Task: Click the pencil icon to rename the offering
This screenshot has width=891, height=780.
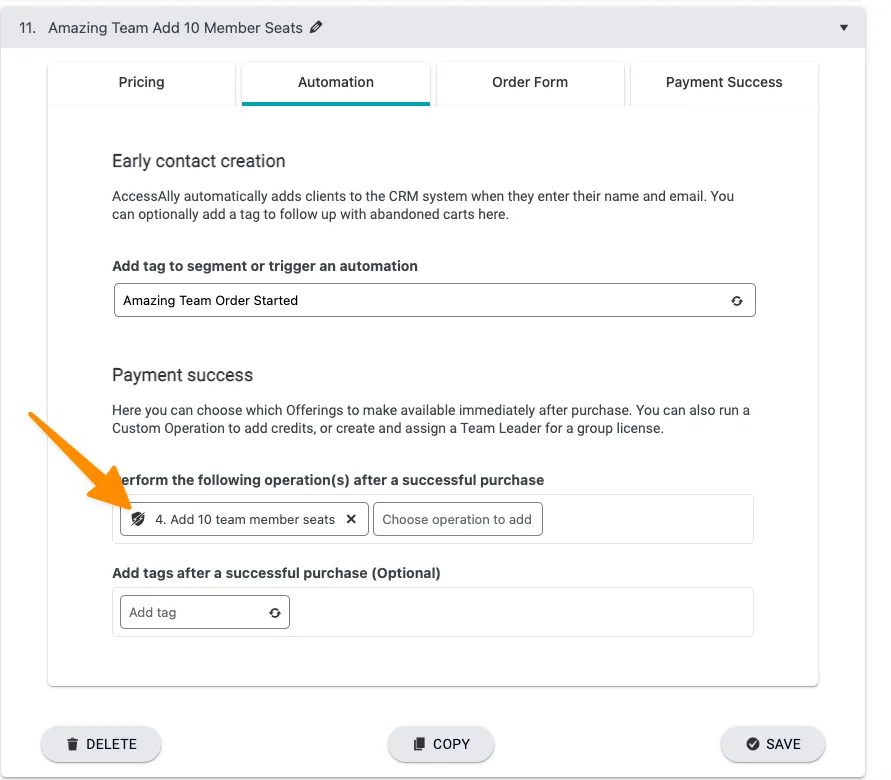Action: coord(316,28)
